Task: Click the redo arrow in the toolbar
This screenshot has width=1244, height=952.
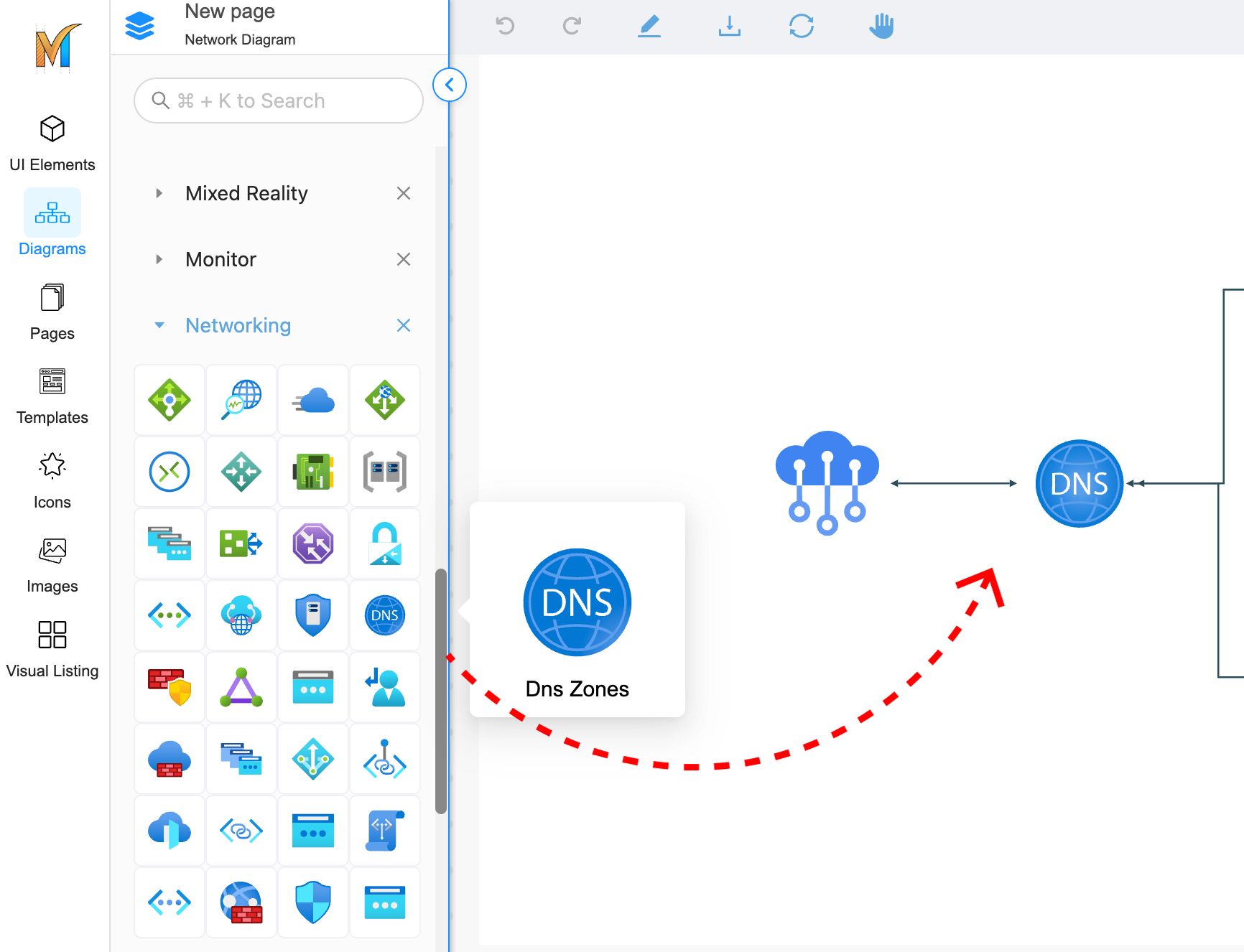Action: [572, 27]
